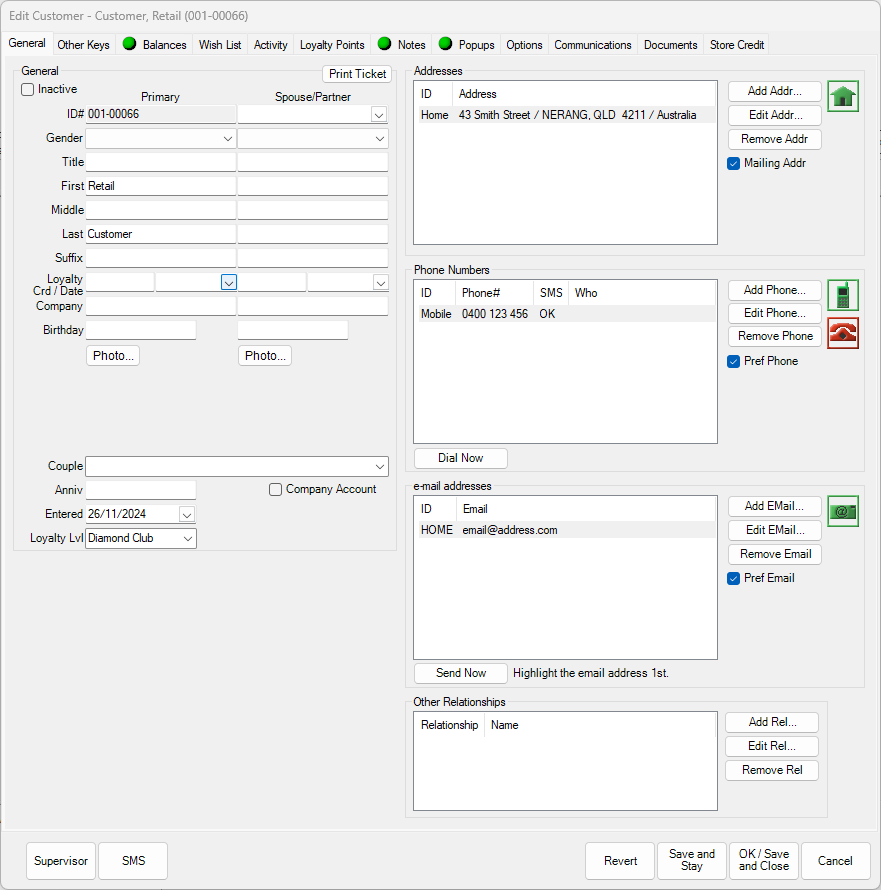
Task: Open the Communications tab
Action: click(x=592, y=43)
